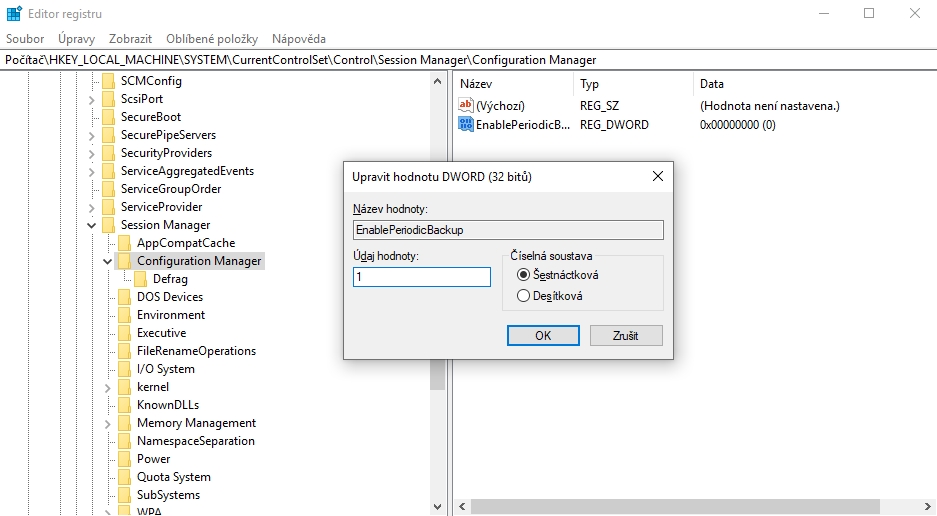The width and height of the screenshot is (937, 516).
Task: Click the SecurityProviders folder icon
Action: tap(108, 152)
